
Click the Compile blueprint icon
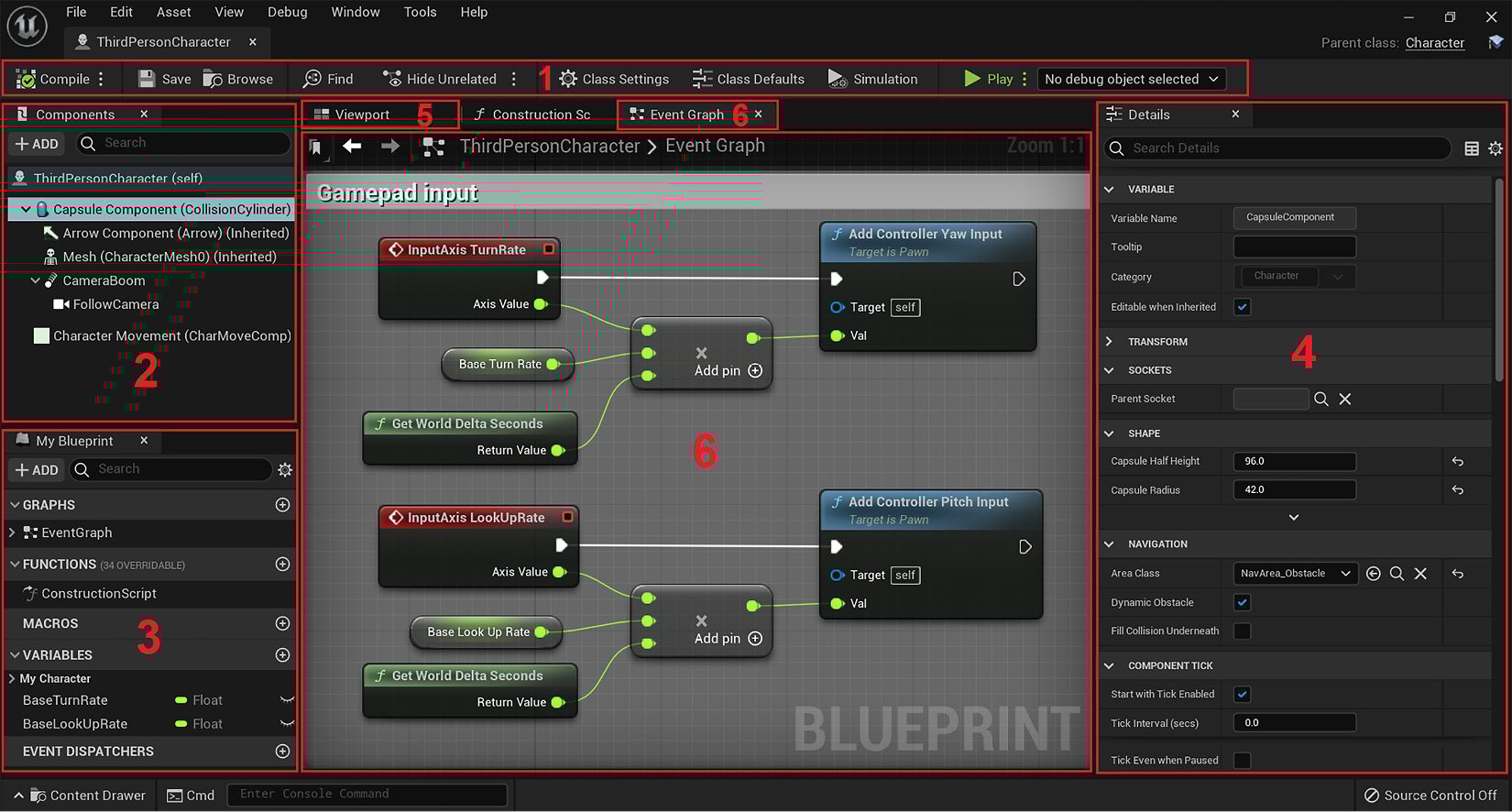click(x=27, y=80)
